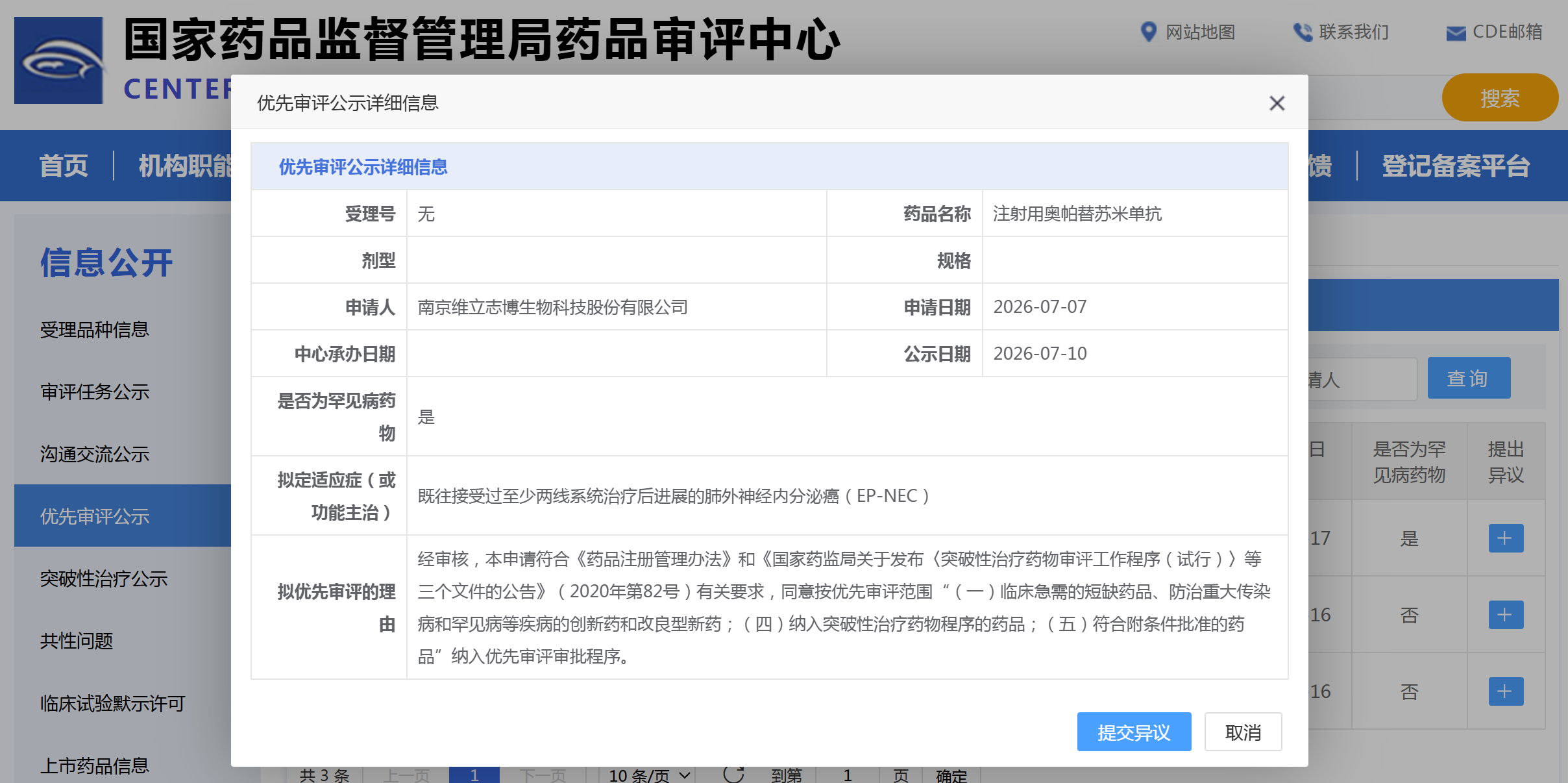
Task: Select 审评任务公示 in the sidebar
Action: pyautogui.click(x=95, y=392)
